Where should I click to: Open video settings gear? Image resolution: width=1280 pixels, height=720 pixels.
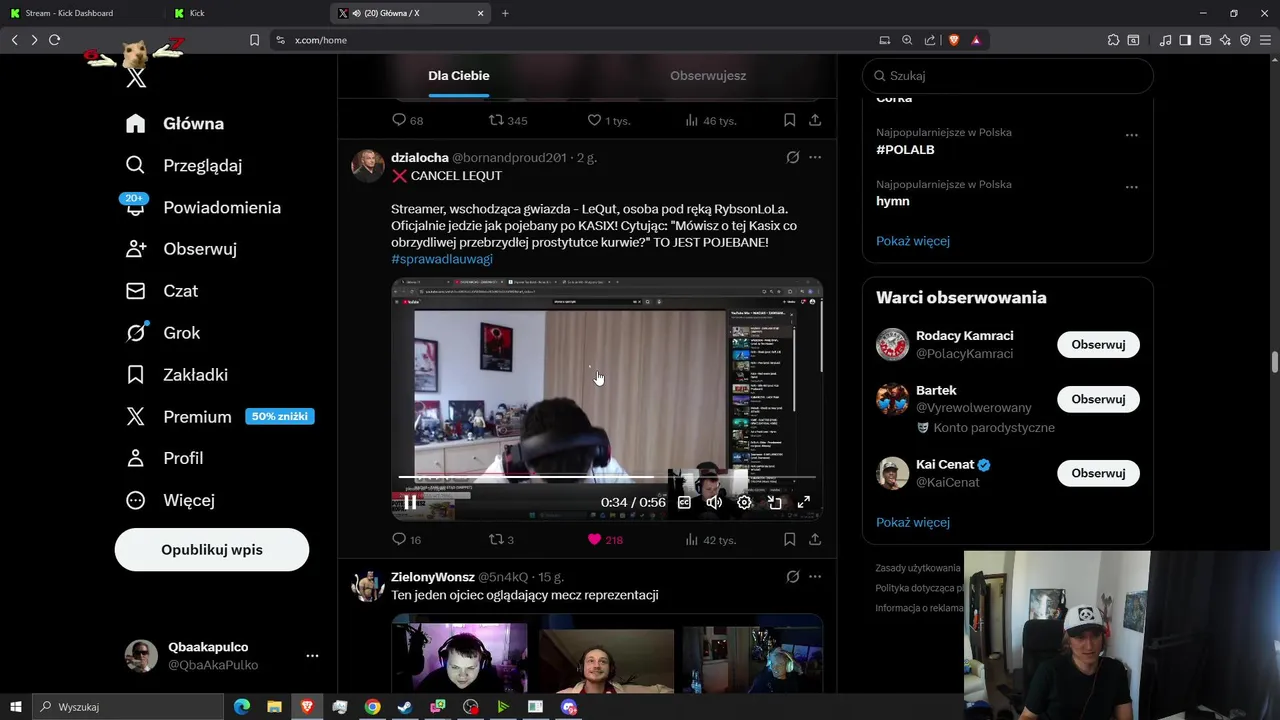[744, 502]
